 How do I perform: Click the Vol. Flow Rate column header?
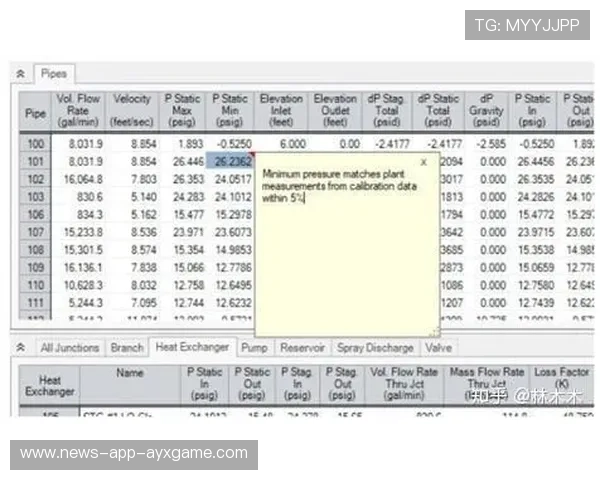click(x=78, y=112)
